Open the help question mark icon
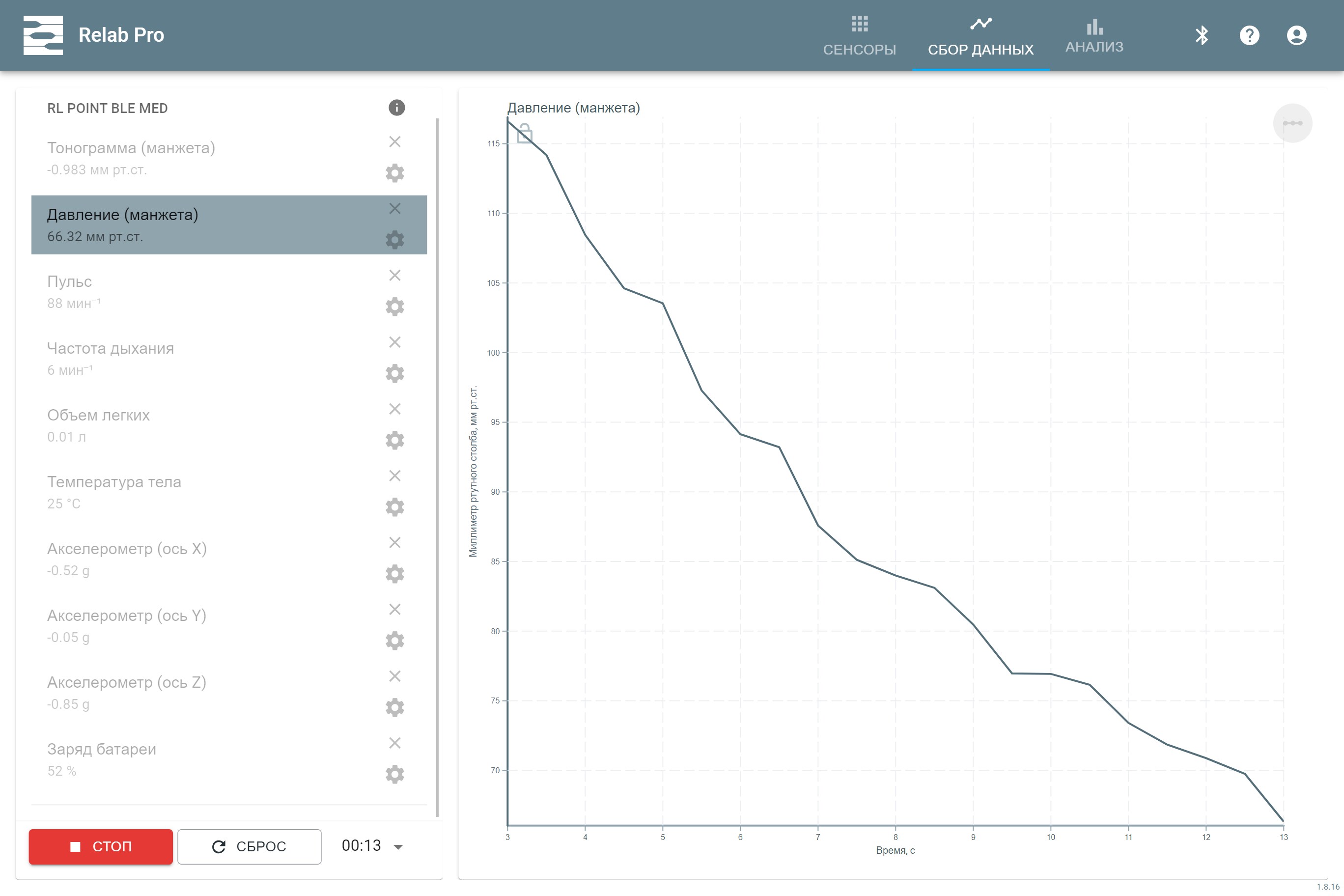The width and height of the screenshot is (1344, 896). coord(1249,35)
